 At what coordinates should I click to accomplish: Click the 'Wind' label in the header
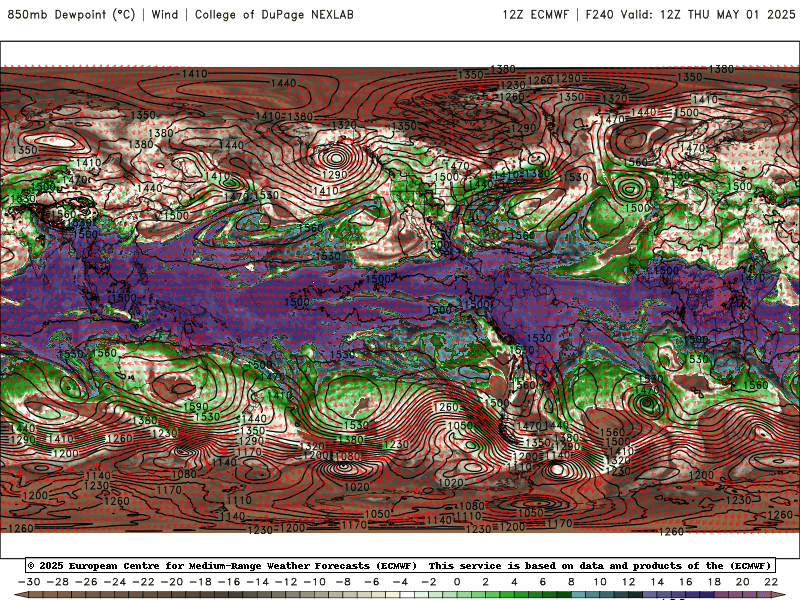click(165, 14)
